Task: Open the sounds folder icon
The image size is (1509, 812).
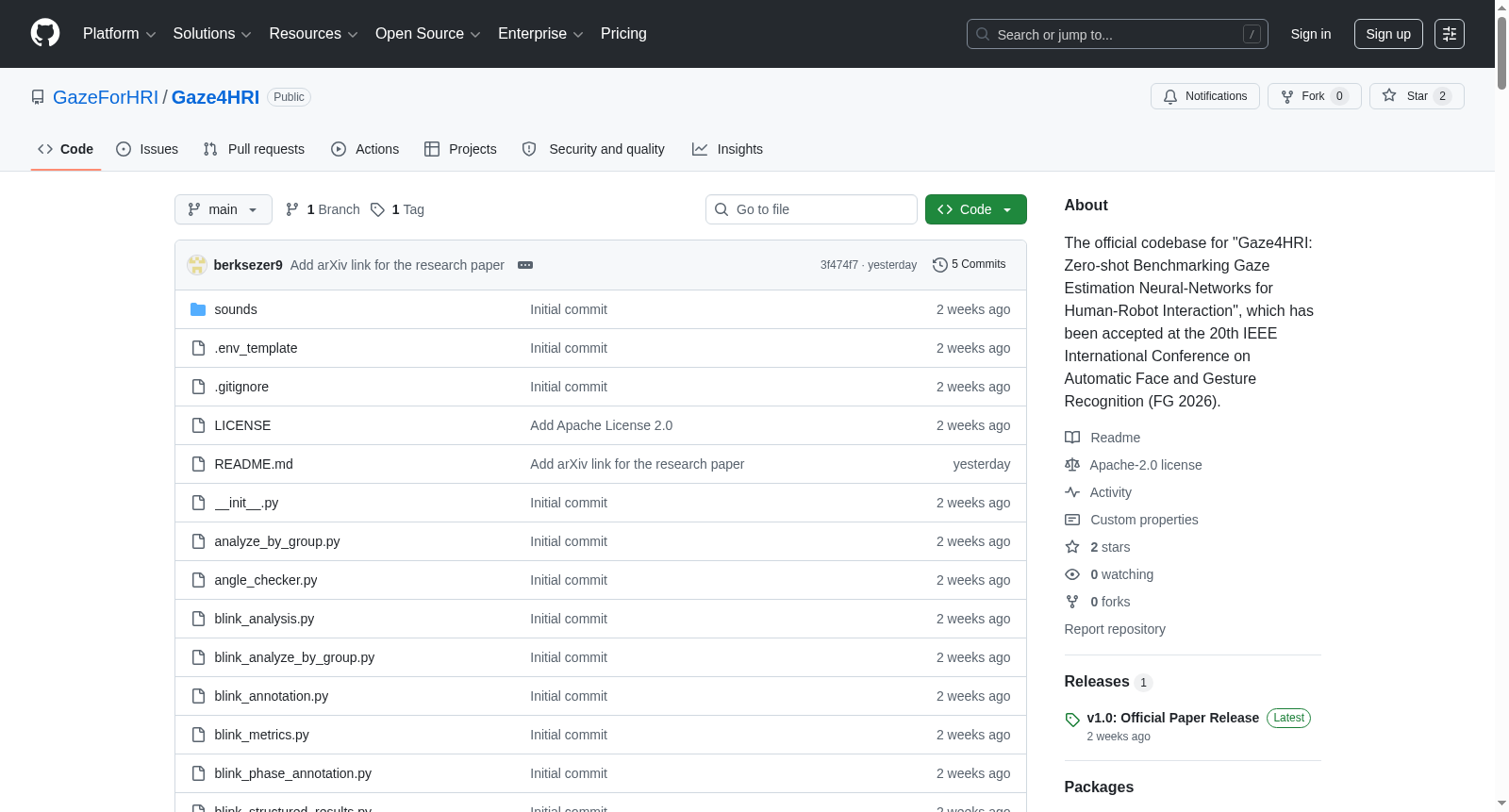Action: click(198, 309)
